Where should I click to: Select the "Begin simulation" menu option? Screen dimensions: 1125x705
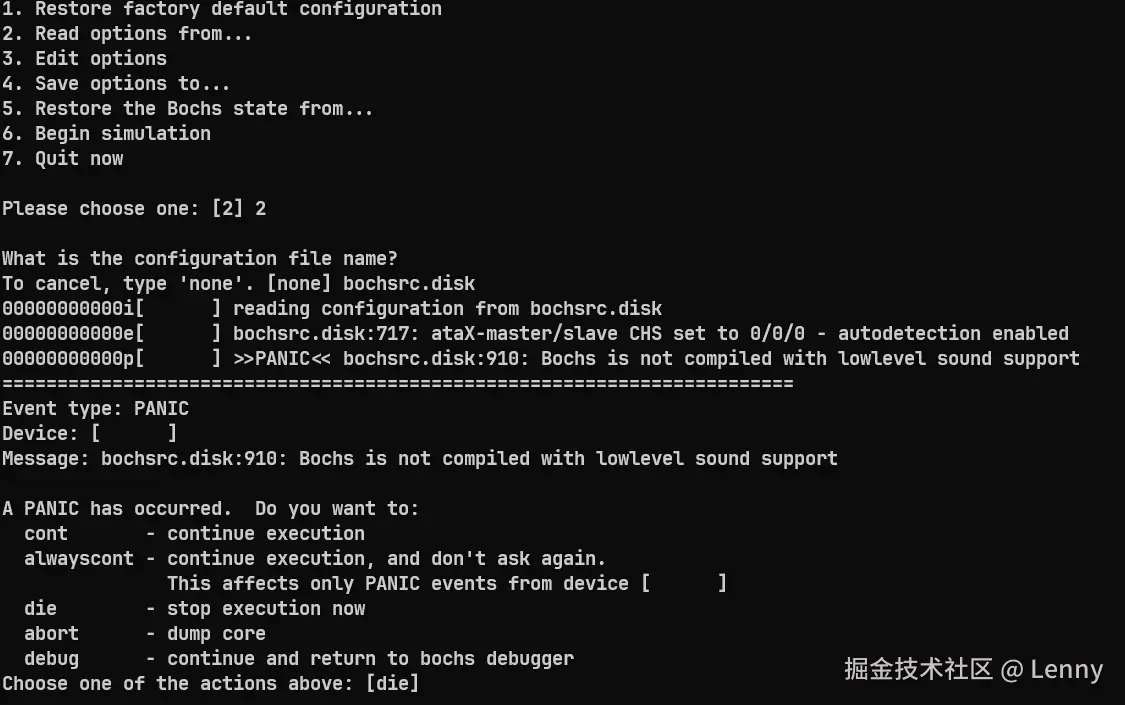[x=106, y=134]
